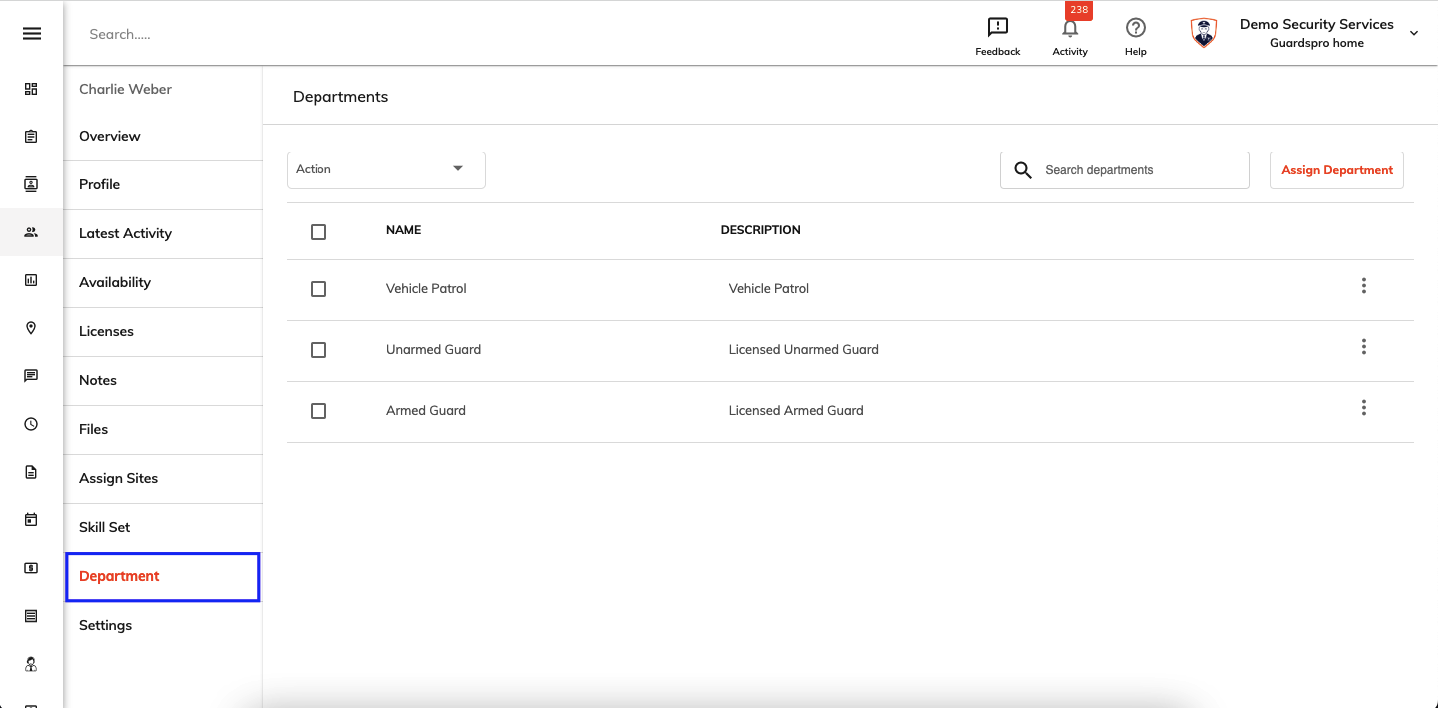Open the clipboard icon in sidebar
Viewport: 1438px width, 708px height.
coord(31,137)
